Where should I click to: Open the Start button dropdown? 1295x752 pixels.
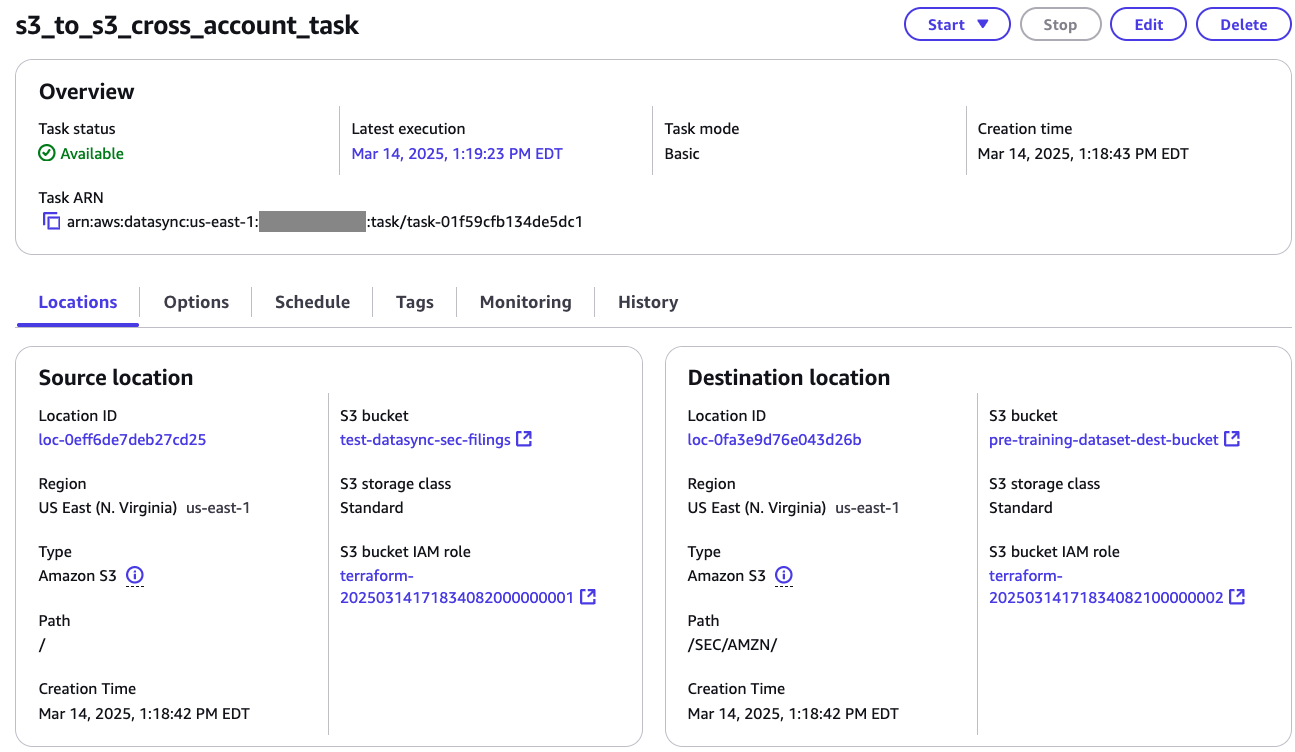click(985, 24)
